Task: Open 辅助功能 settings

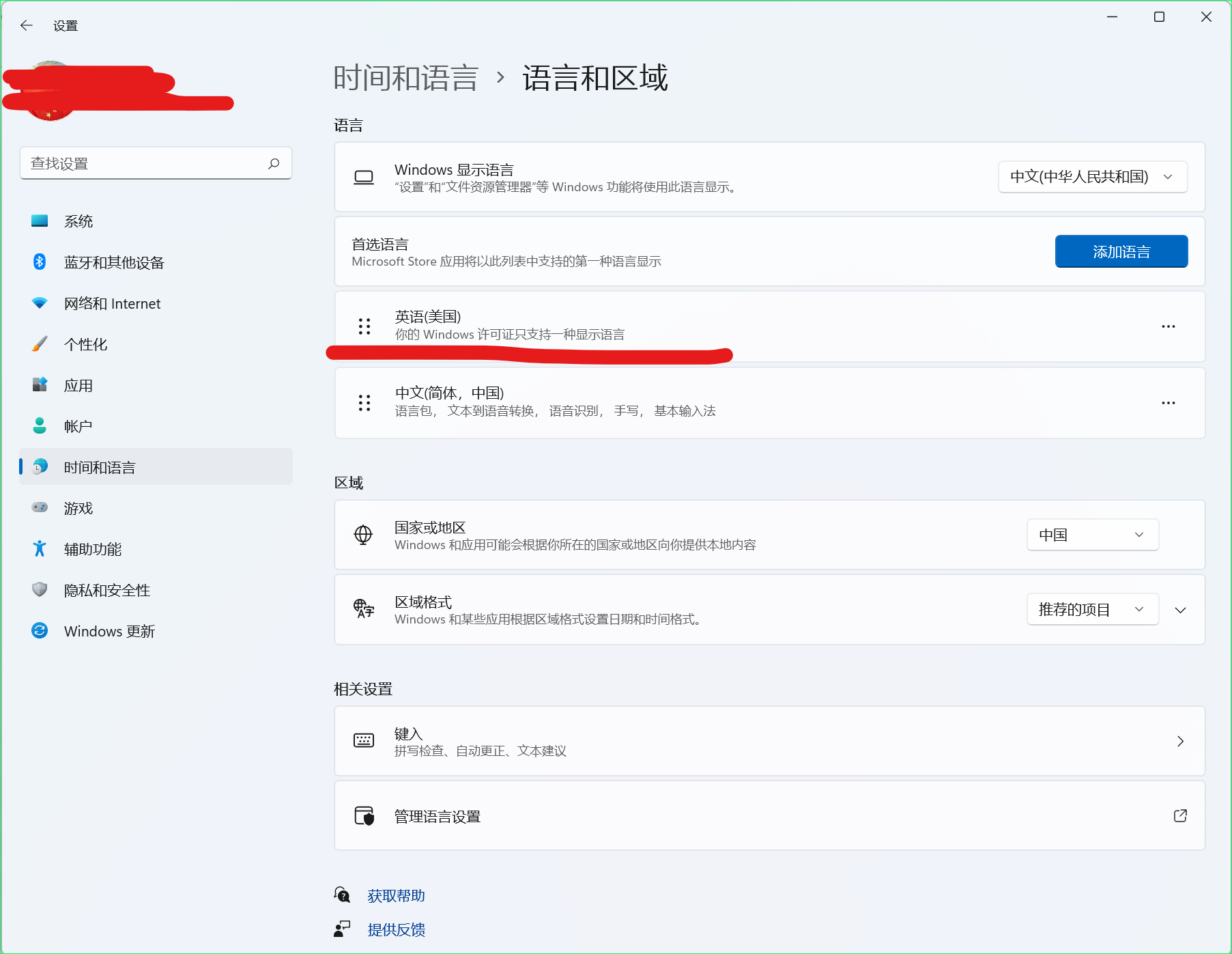Action: point(156,549)
